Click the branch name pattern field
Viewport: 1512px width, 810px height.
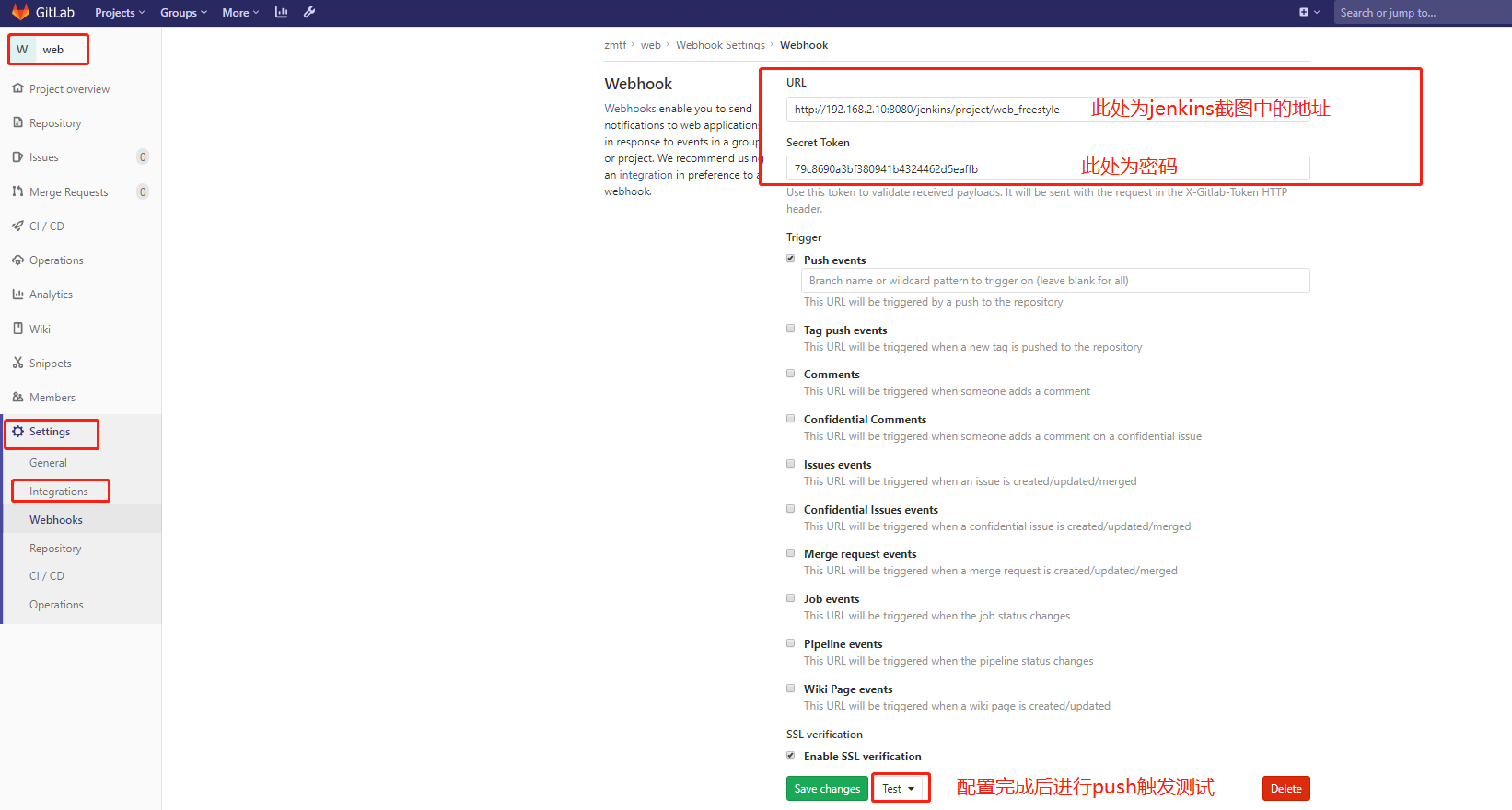click(x=1055, y=281)
